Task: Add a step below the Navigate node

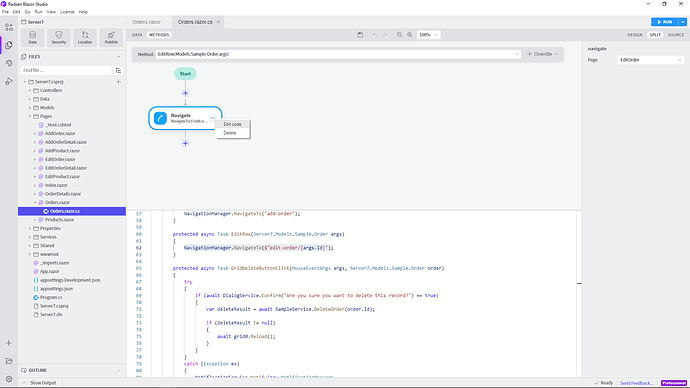Action: click(x=185, y=143)
